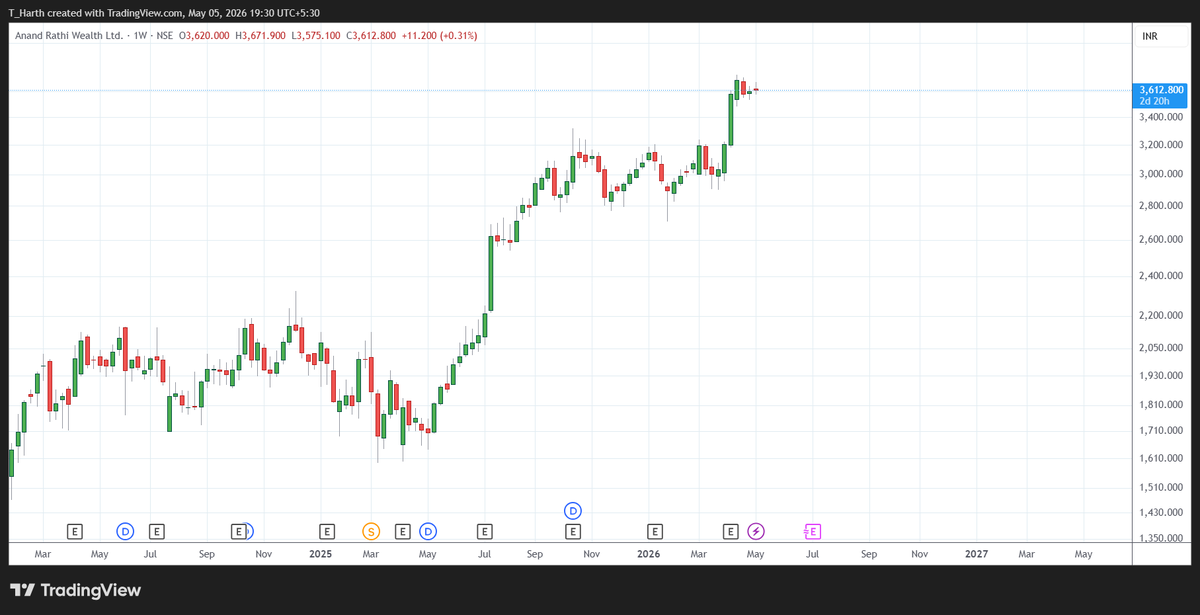Click the open value O3,620.000

click(206, 36)
